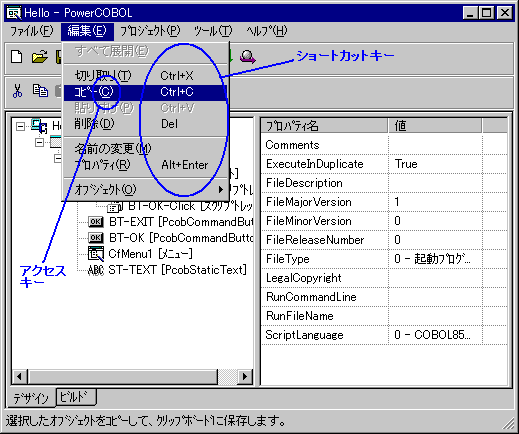Click the PowerCOBOL title bar icon

click(14, 13)
